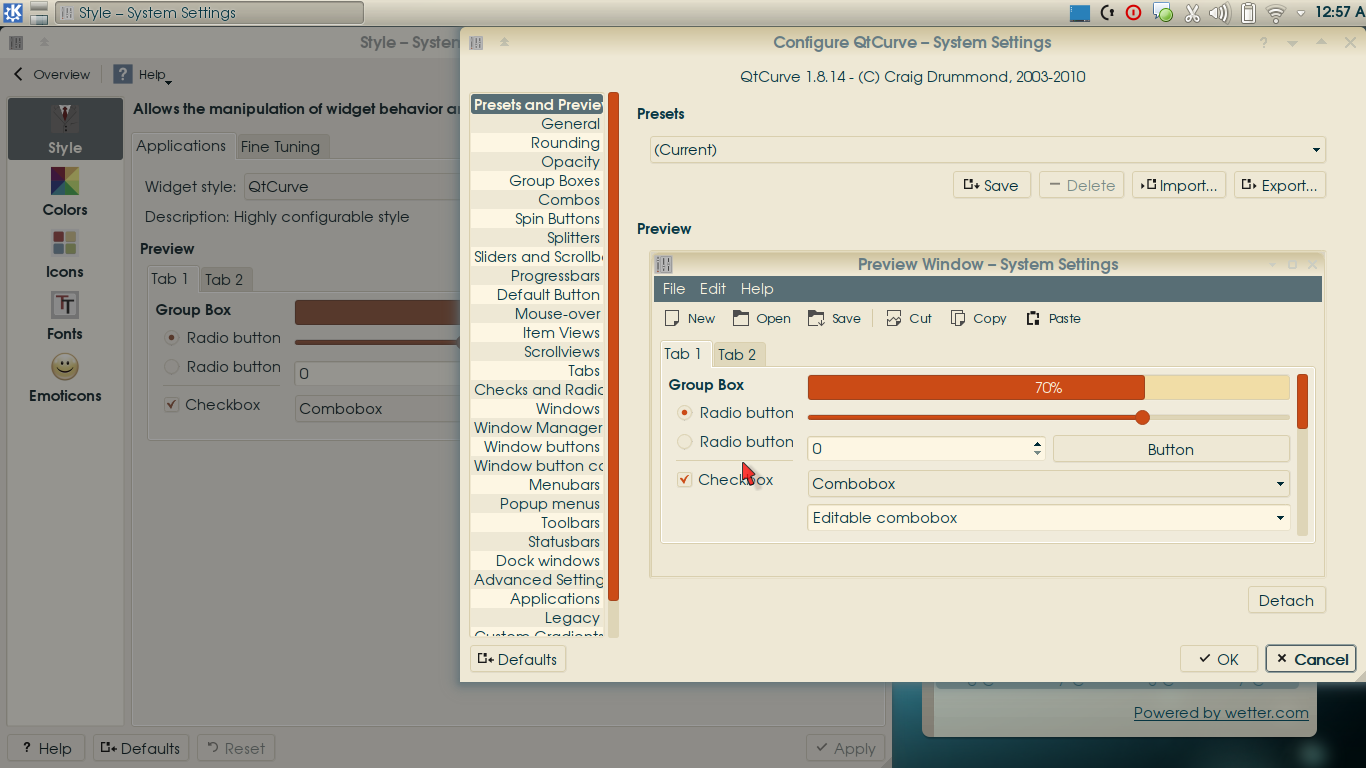Click the New toolbar item in preview
The width and height of the screenshot is (1366, 768).
coord(689,318)
